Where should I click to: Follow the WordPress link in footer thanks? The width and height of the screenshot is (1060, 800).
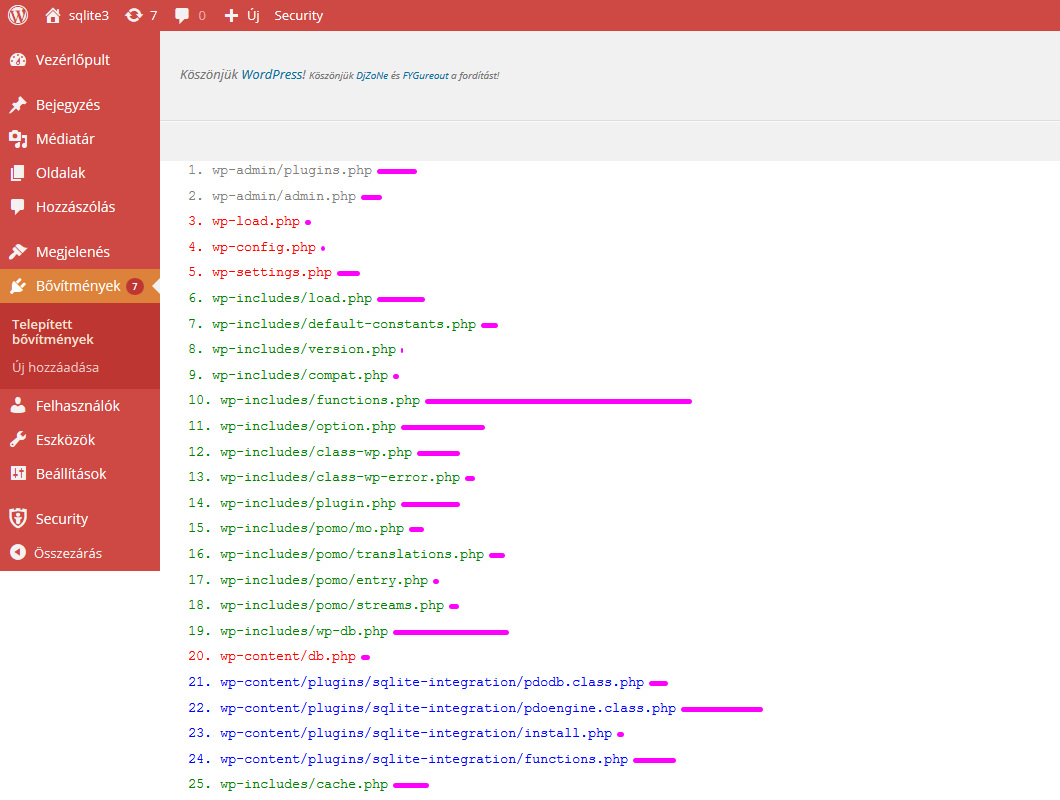274,74
